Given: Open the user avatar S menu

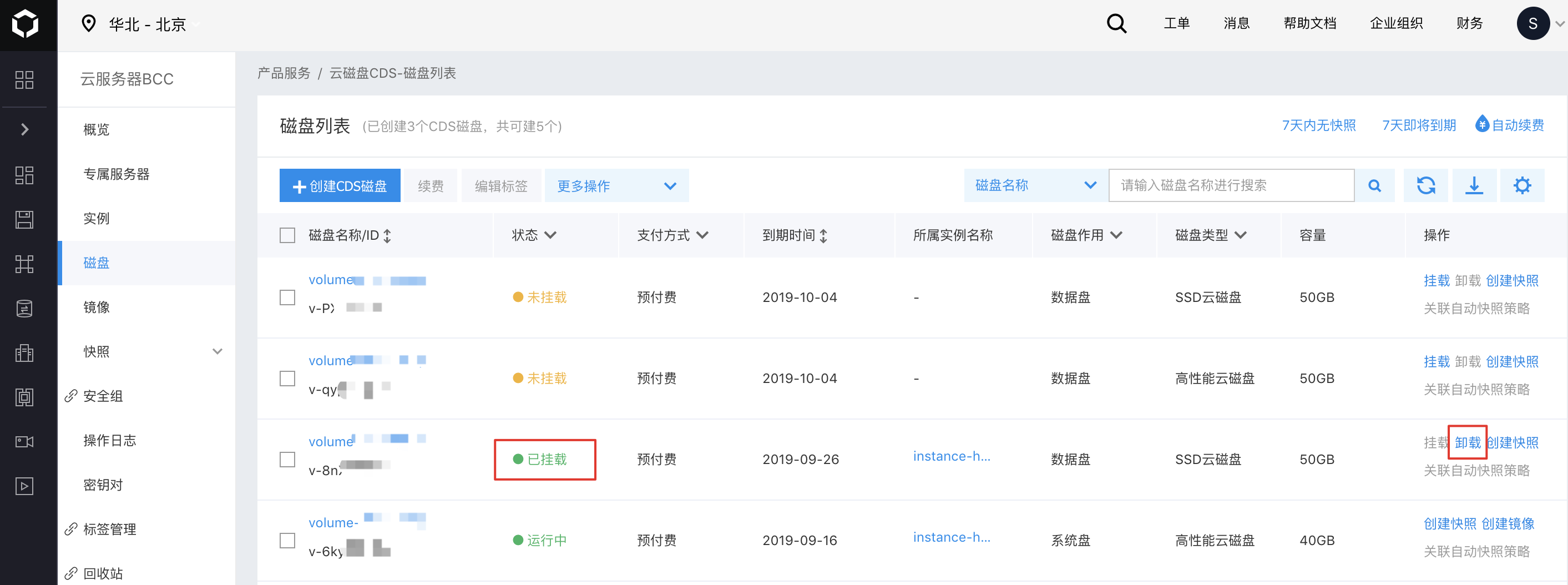Looking at the screenshot, I should (x=1532, y=24).
